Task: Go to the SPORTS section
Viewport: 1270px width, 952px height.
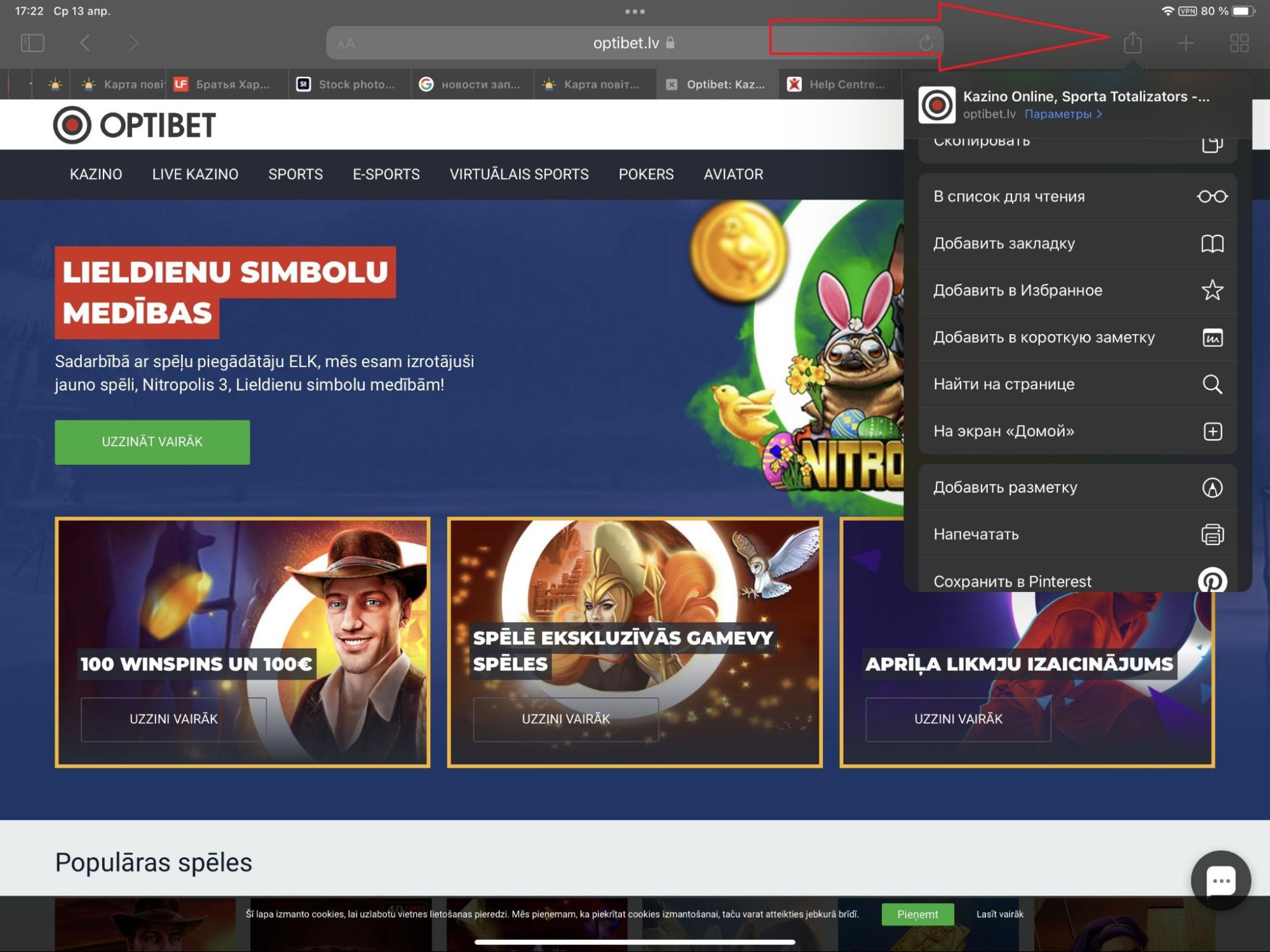Action: [x=295, y=175]
